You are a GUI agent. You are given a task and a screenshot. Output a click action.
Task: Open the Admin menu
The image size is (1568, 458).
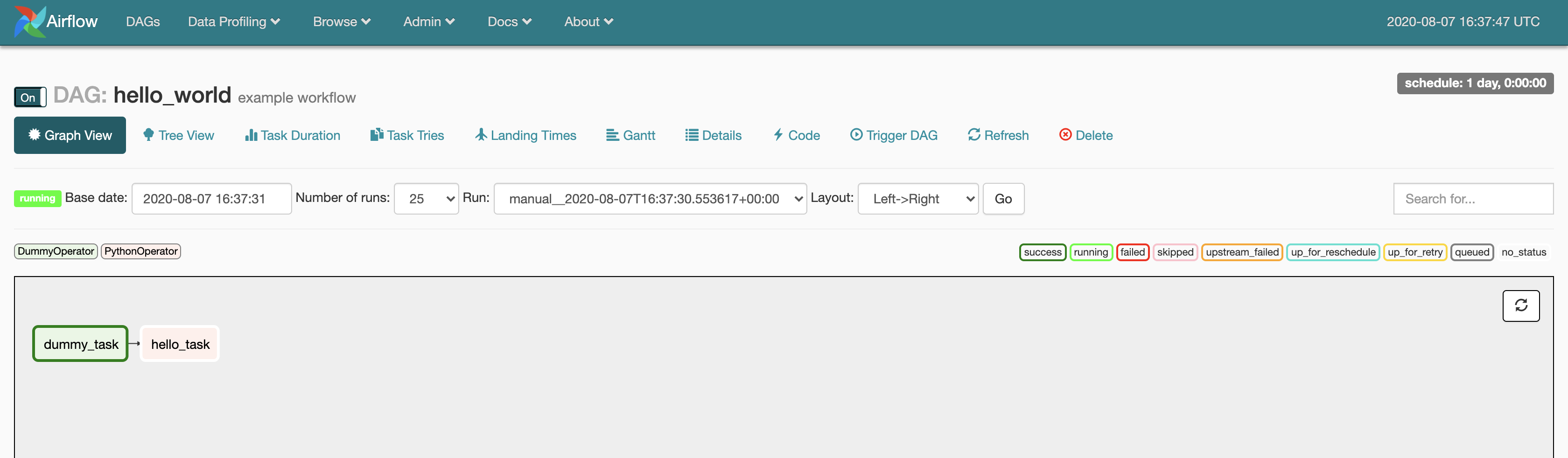tap(428, 21)
